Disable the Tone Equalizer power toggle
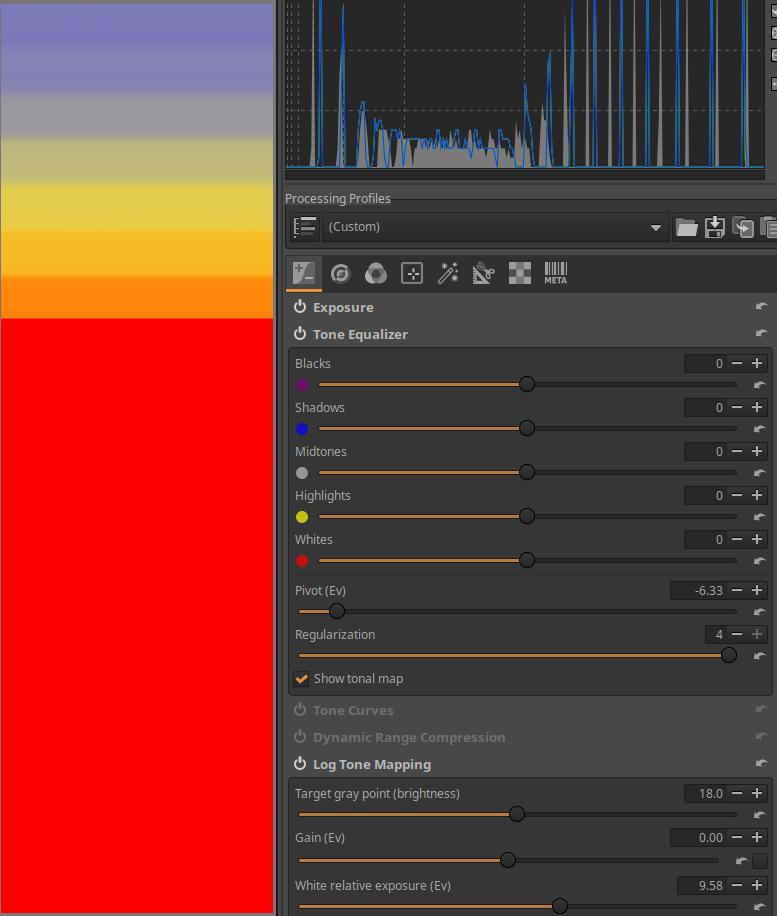Viewport: 777px width, 916px height. click(x=300, y=334)
